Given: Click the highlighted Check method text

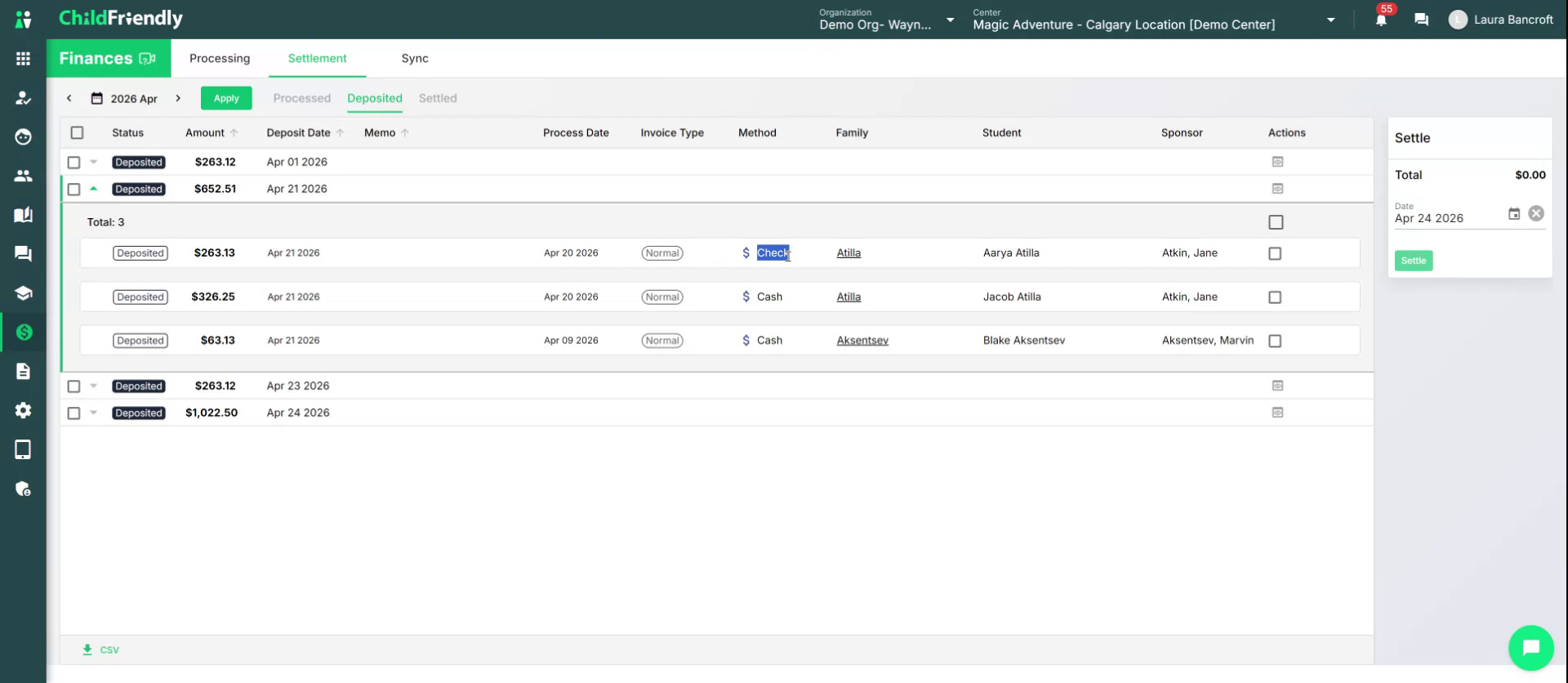Looking at the screenshot, I should pos(773,253).
